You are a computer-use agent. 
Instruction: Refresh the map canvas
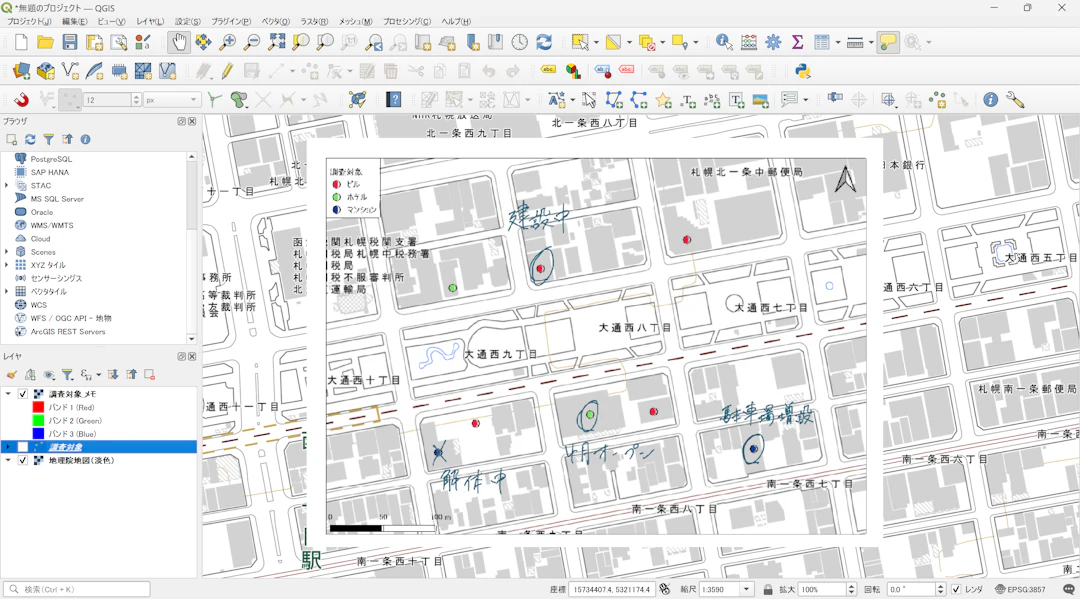(544, 42)
